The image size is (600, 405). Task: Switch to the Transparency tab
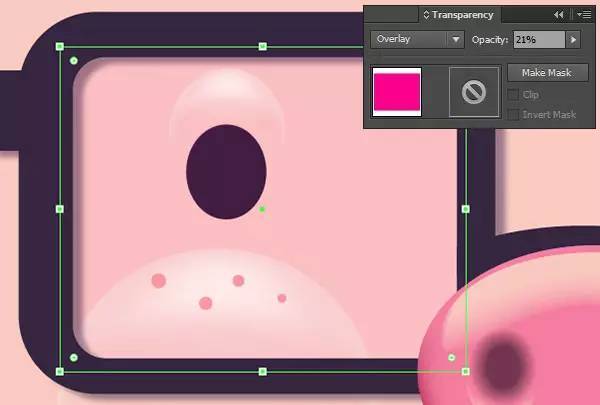459,15
